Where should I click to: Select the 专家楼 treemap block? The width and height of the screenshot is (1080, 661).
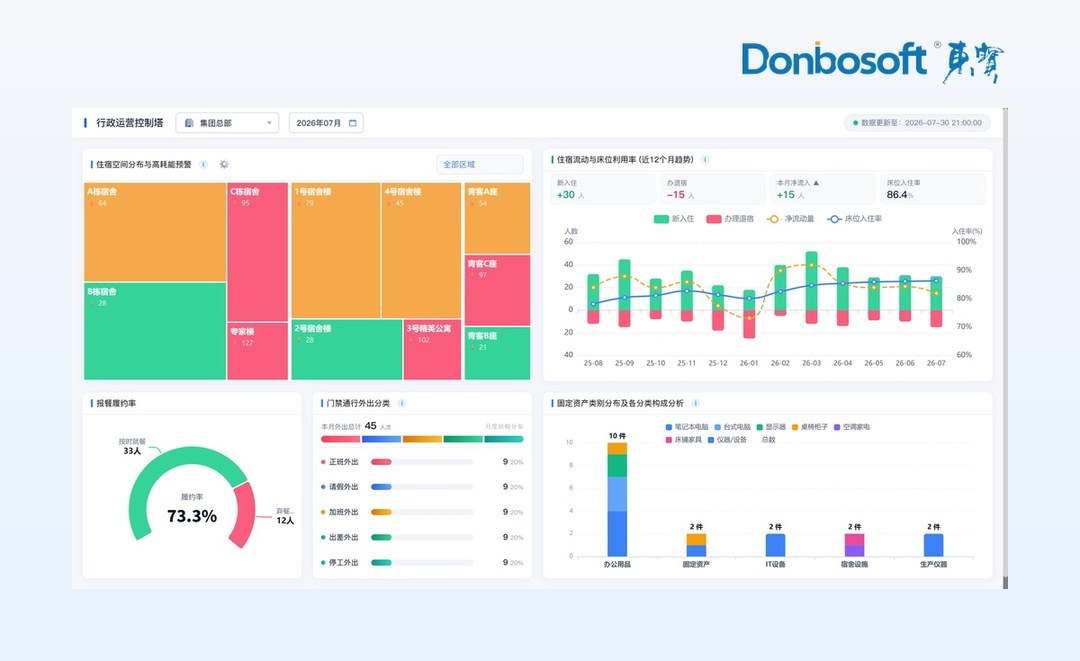(258, 351)
